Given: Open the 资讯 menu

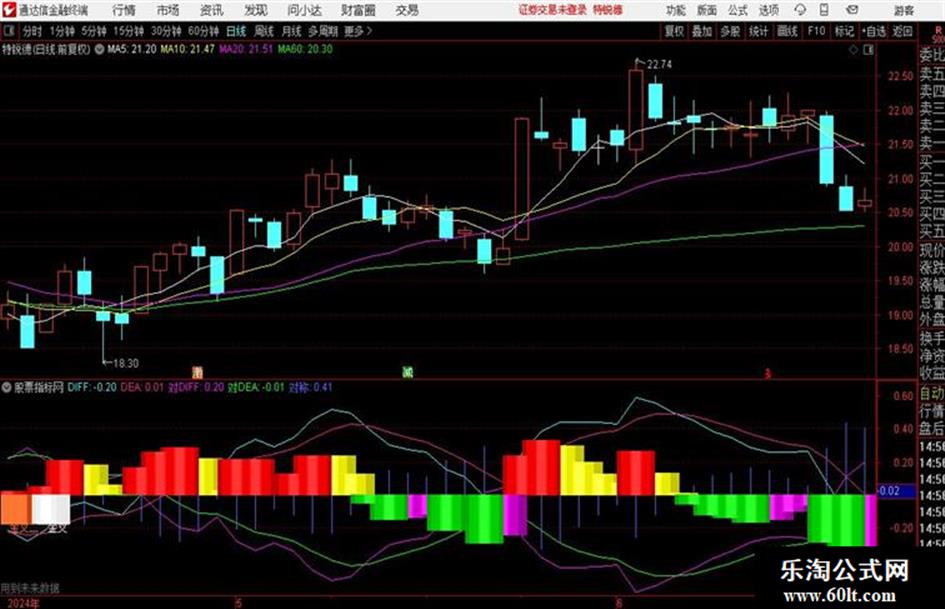Looking at the screenshot, I should pyautogui.click(x=211, y=10).
